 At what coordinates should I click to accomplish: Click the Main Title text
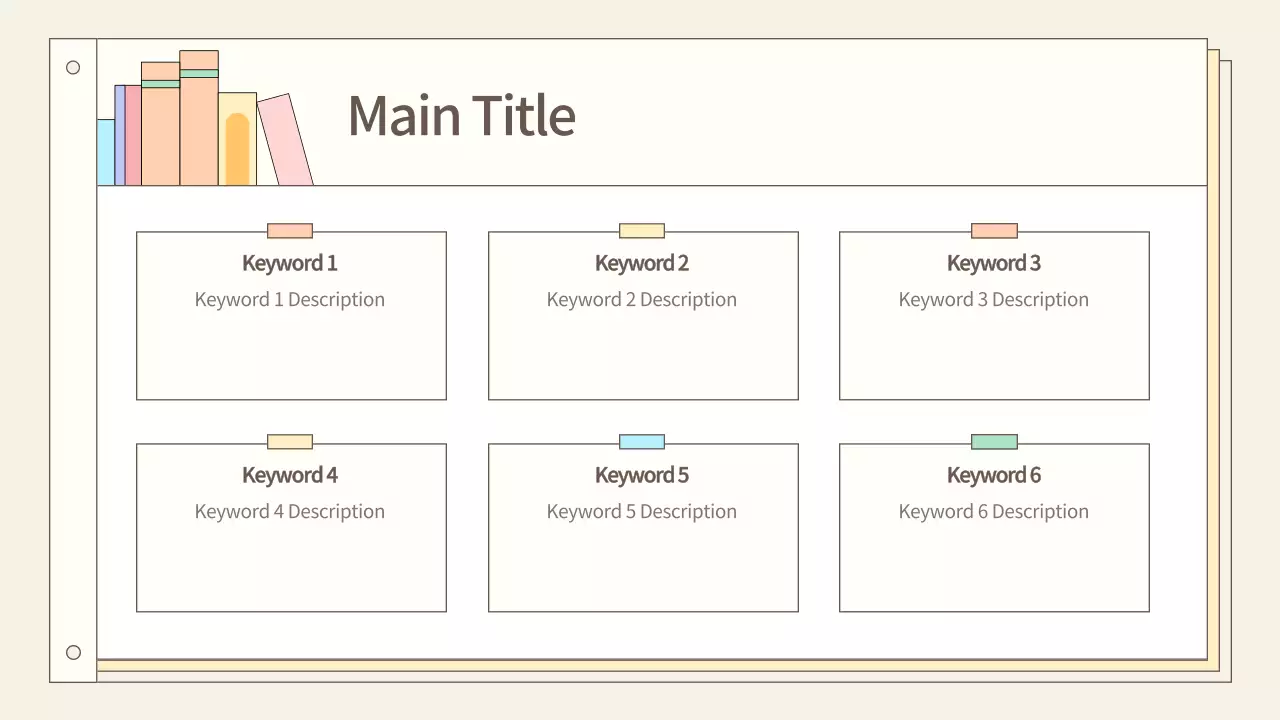point(461,115)
